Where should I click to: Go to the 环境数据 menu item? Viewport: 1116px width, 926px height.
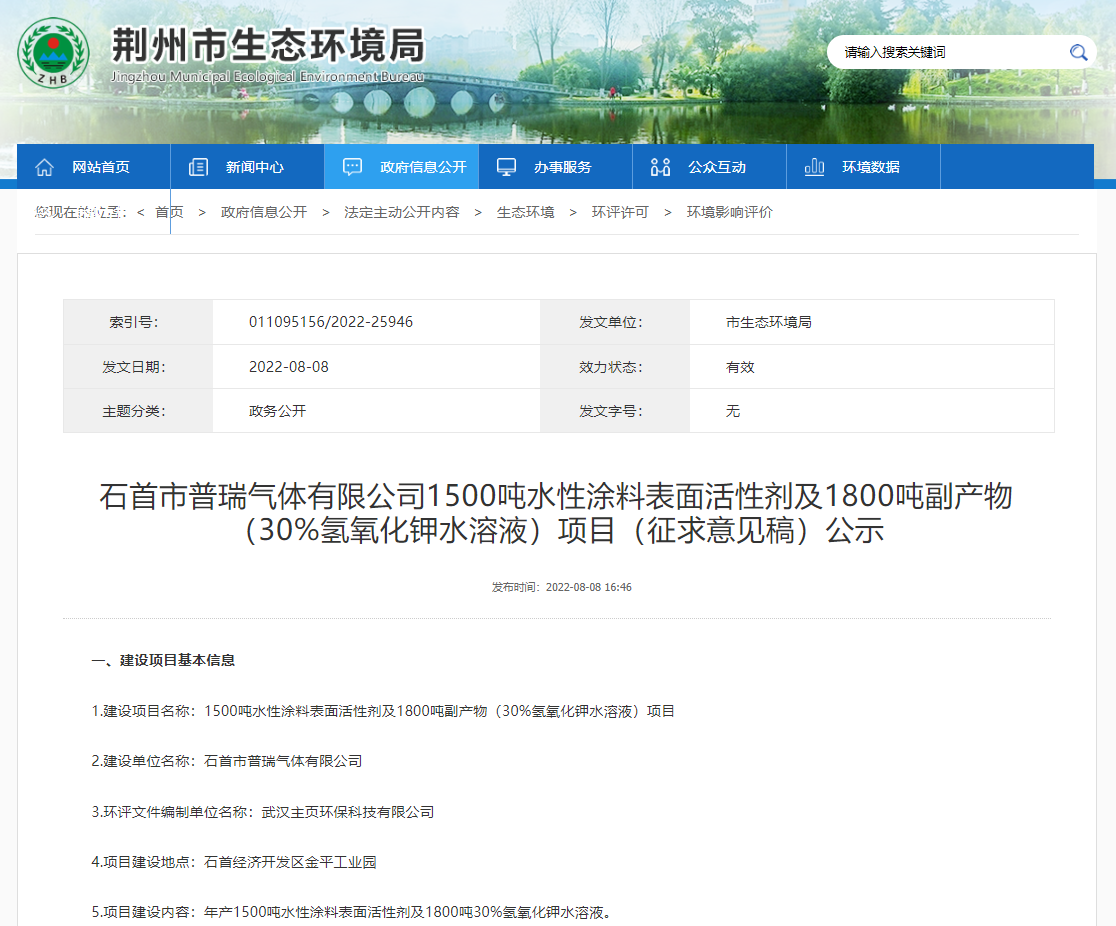pos(870,167)
